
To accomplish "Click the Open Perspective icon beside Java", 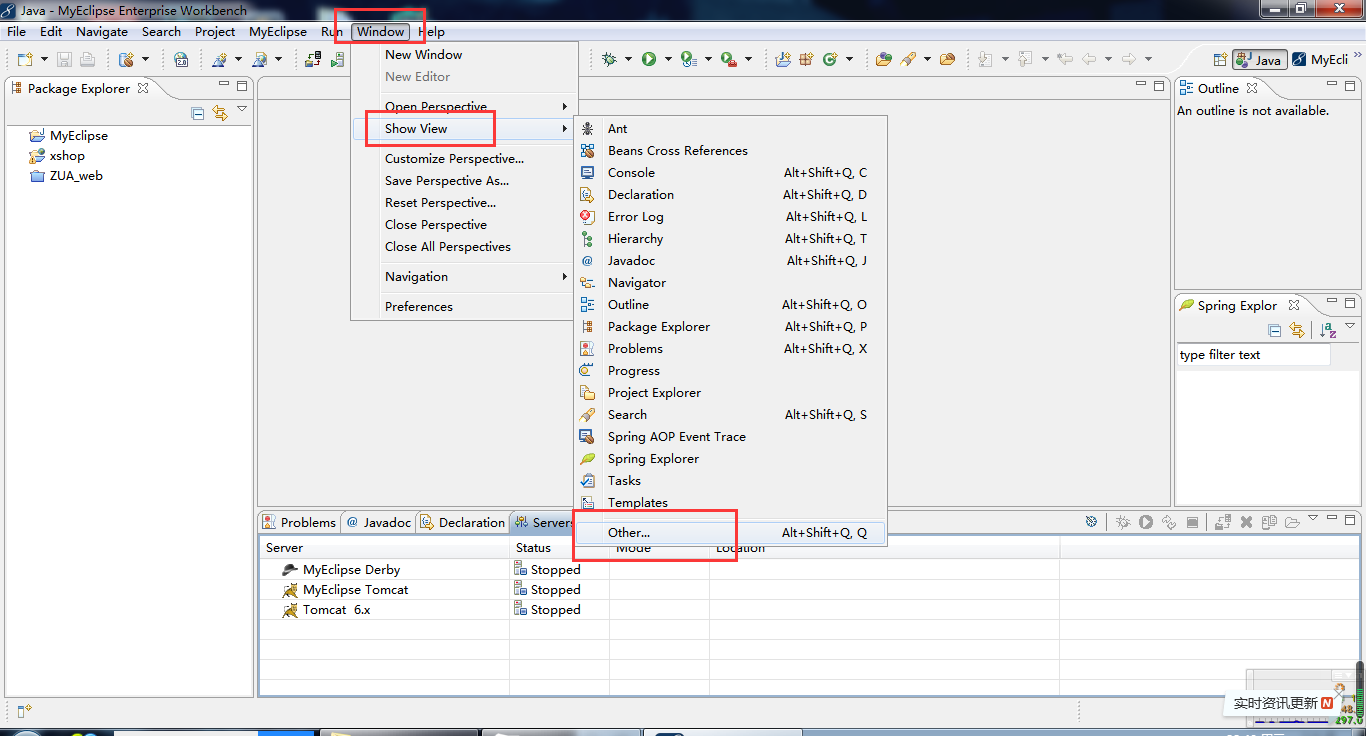I will [1220, 60].
